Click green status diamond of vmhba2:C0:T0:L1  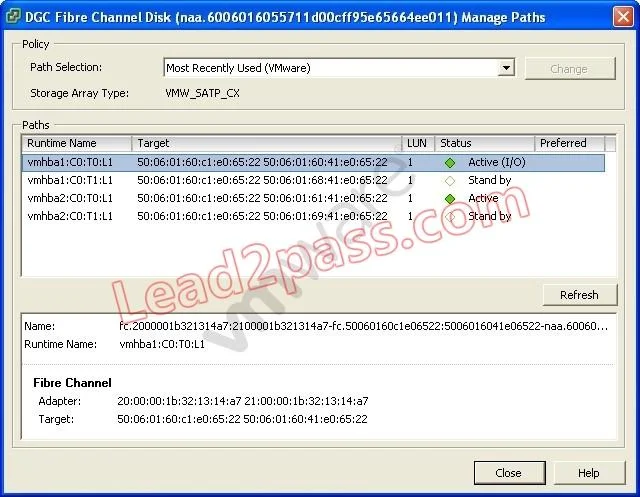click(450, 199)
